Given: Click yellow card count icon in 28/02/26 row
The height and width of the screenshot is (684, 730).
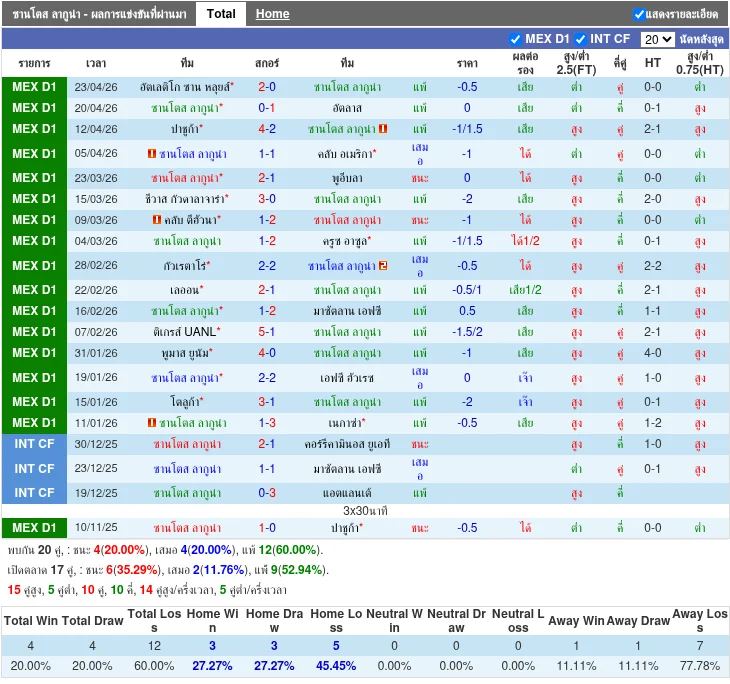Looking at the screenshot, I should click(383, 266).
